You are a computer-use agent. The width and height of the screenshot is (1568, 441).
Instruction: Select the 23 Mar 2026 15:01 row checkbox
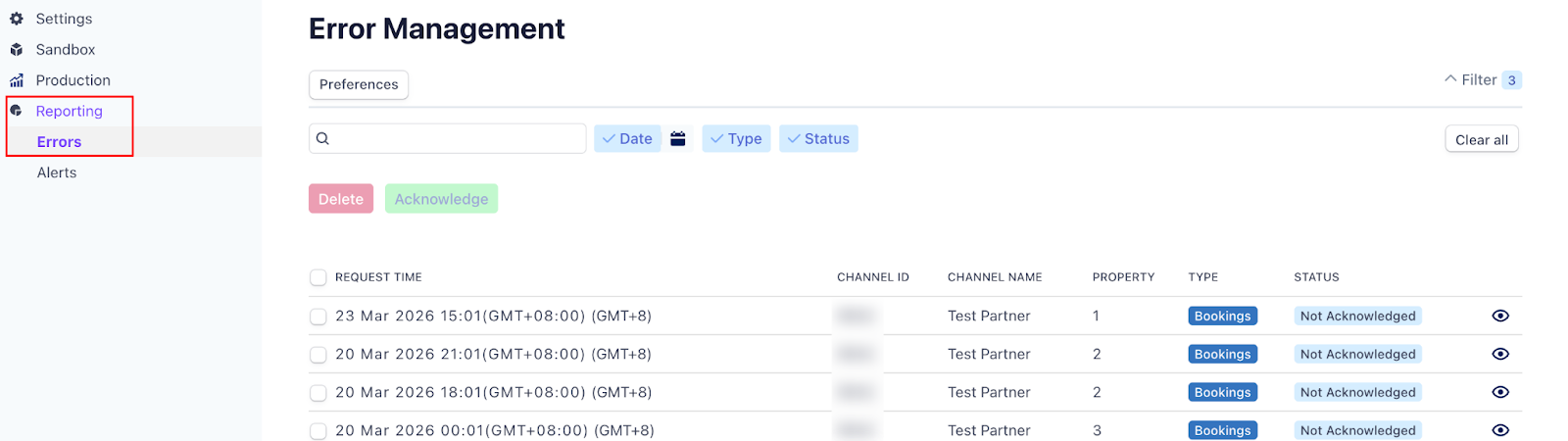[318, 317]
